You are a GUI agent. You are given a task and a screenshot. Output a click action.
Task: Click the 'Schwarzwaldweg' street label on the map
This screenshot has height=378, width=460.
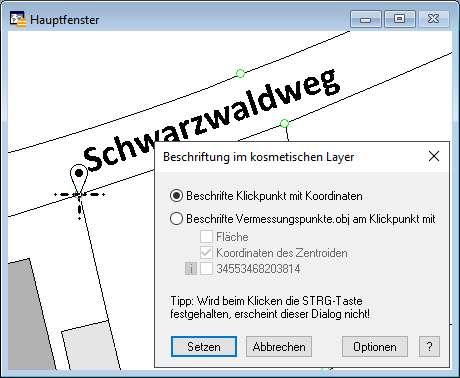point(212,119)
